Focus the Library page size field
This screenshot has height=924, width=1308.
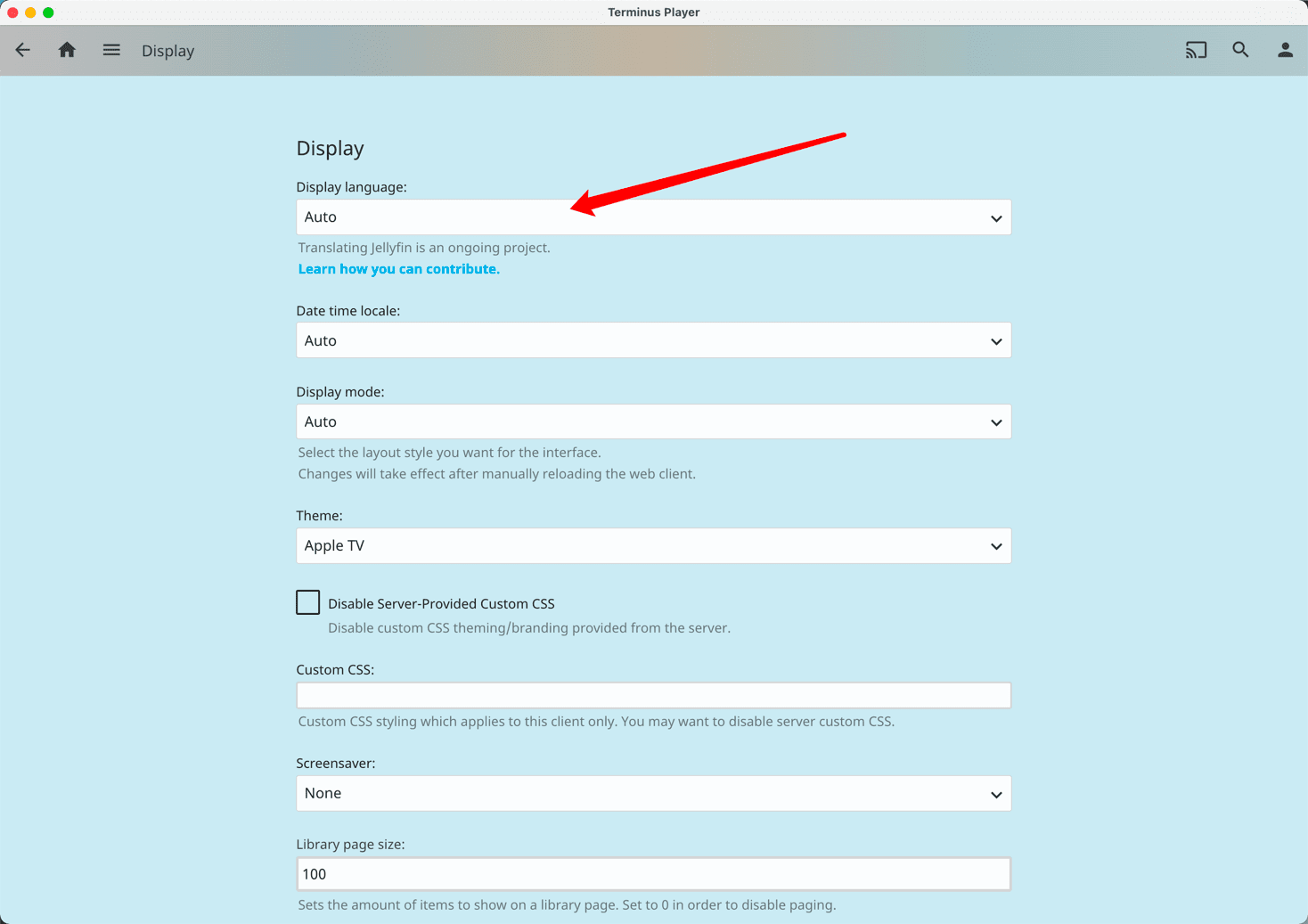coord(653,874)
